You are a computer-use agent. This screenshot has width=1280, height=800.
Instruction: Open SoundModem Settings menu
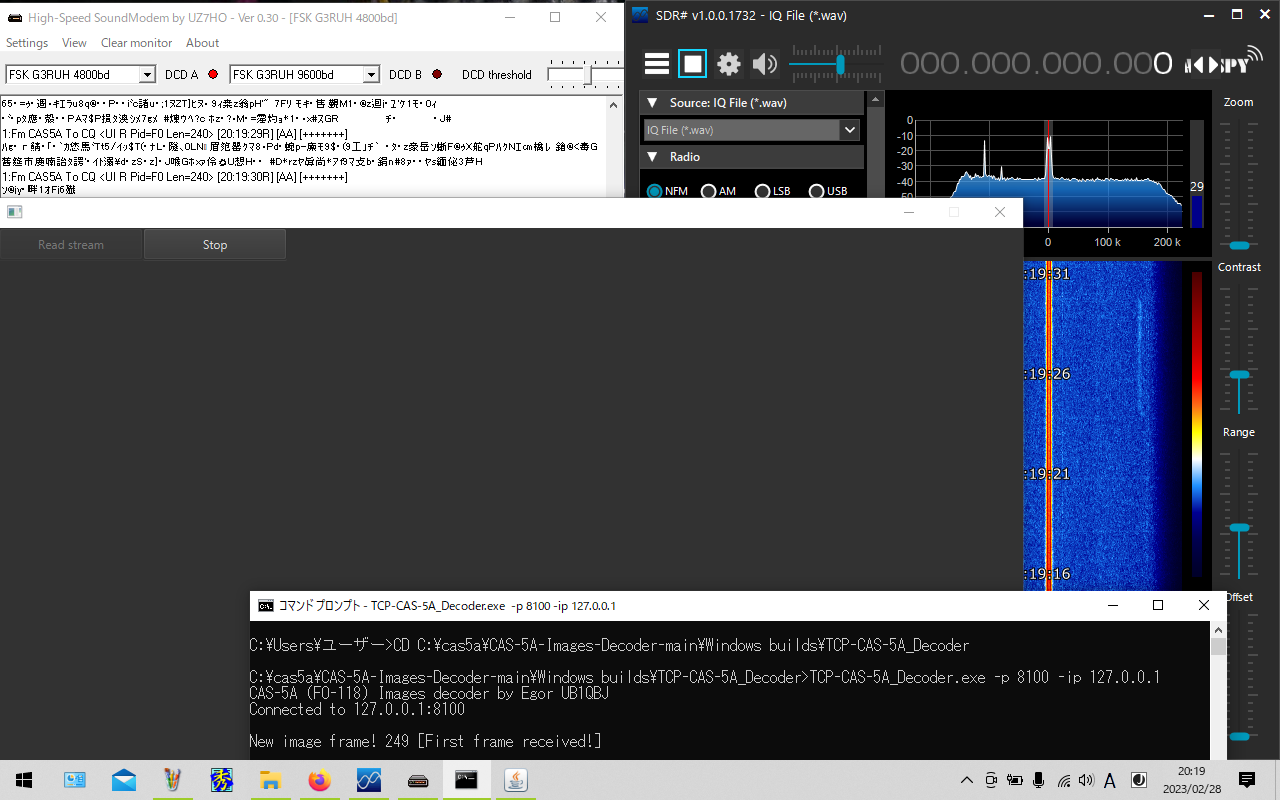pyautogui.click(x=27, y=43)
